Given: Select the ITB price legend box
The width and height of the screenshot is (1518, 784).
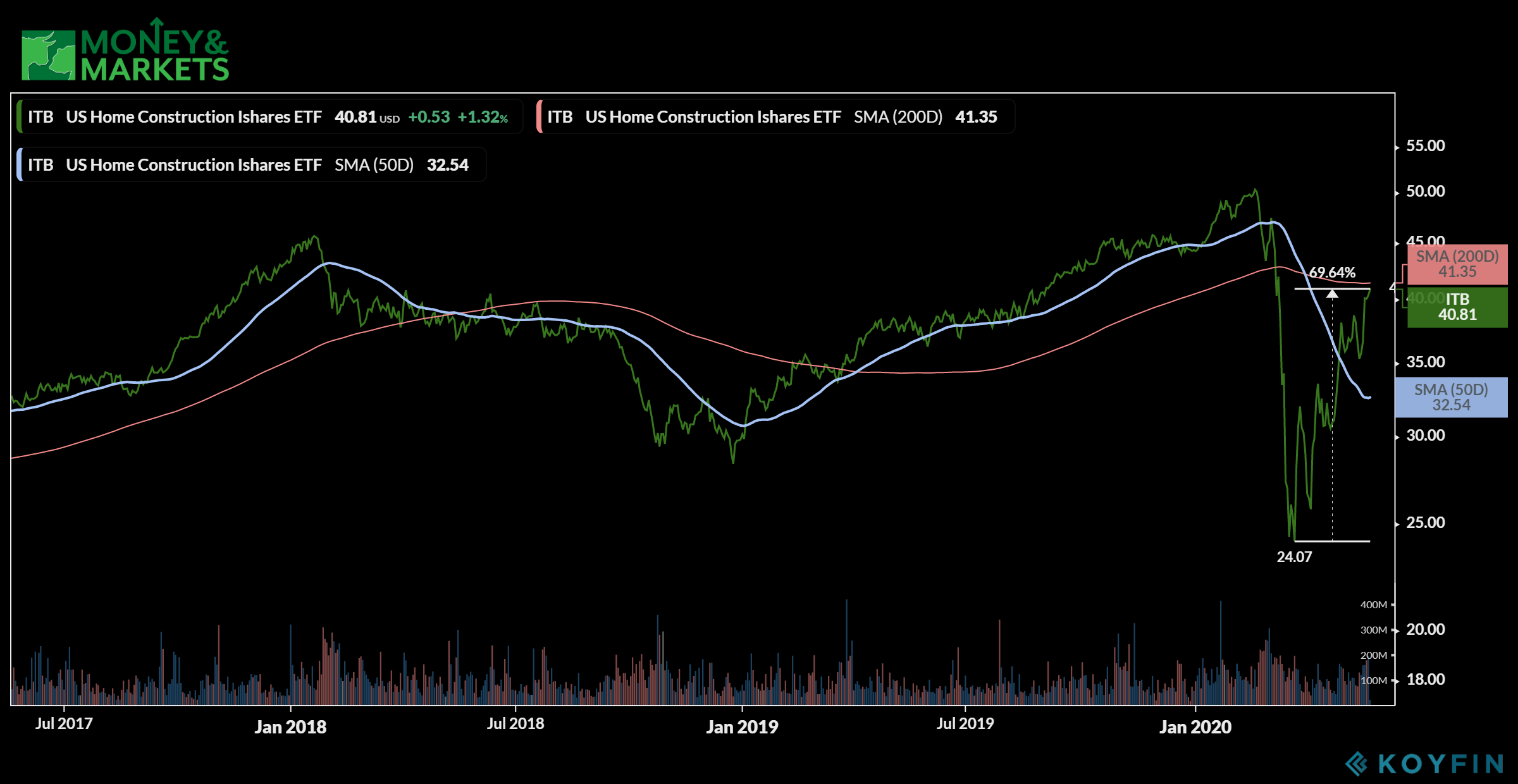Looking at the screenshot, I should 270,117.
